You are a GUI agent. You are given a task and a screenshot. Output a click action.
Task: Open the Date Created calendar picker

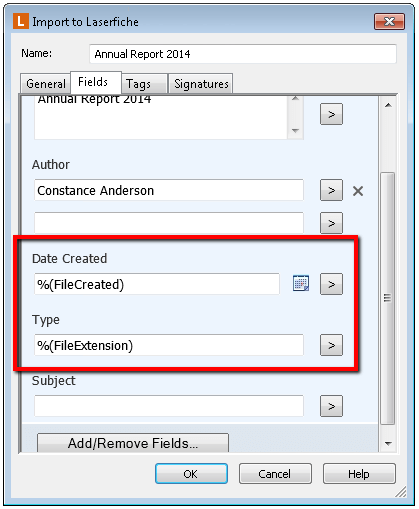click(301, 283)
